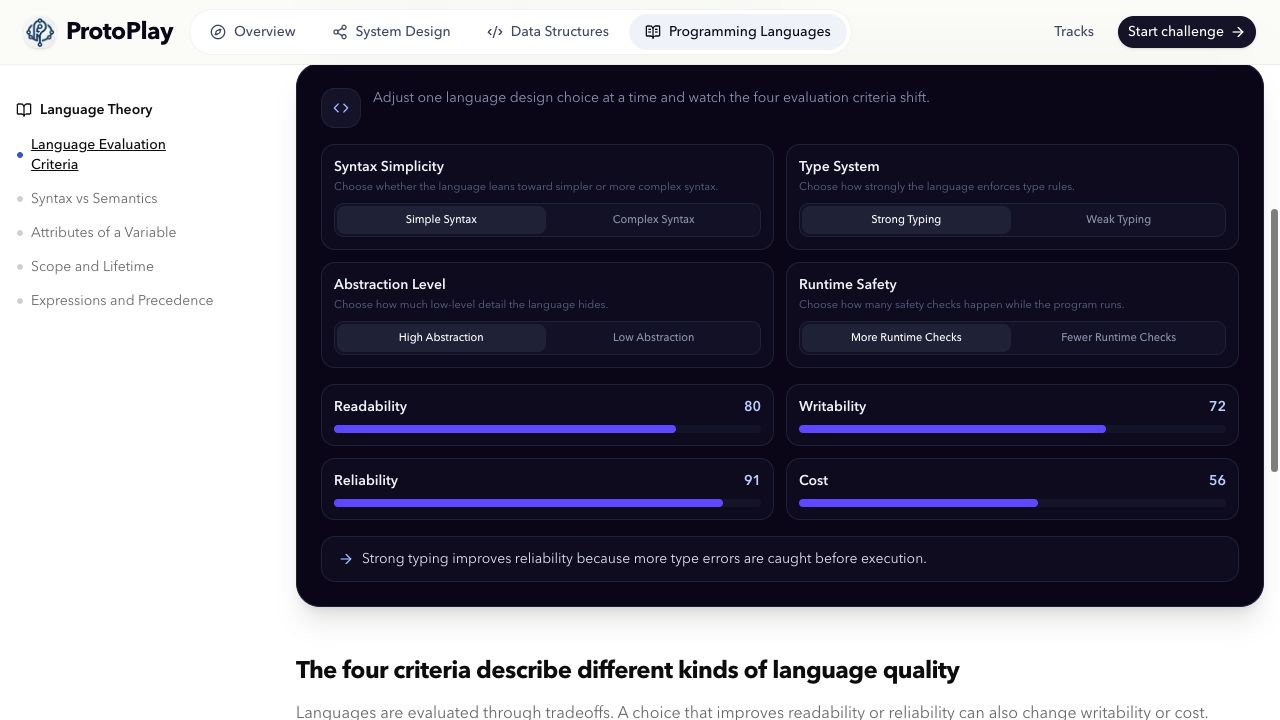Screen dimensions: 1280x720
Task: Click the ProtoPlay brand name
Action: 120,32
